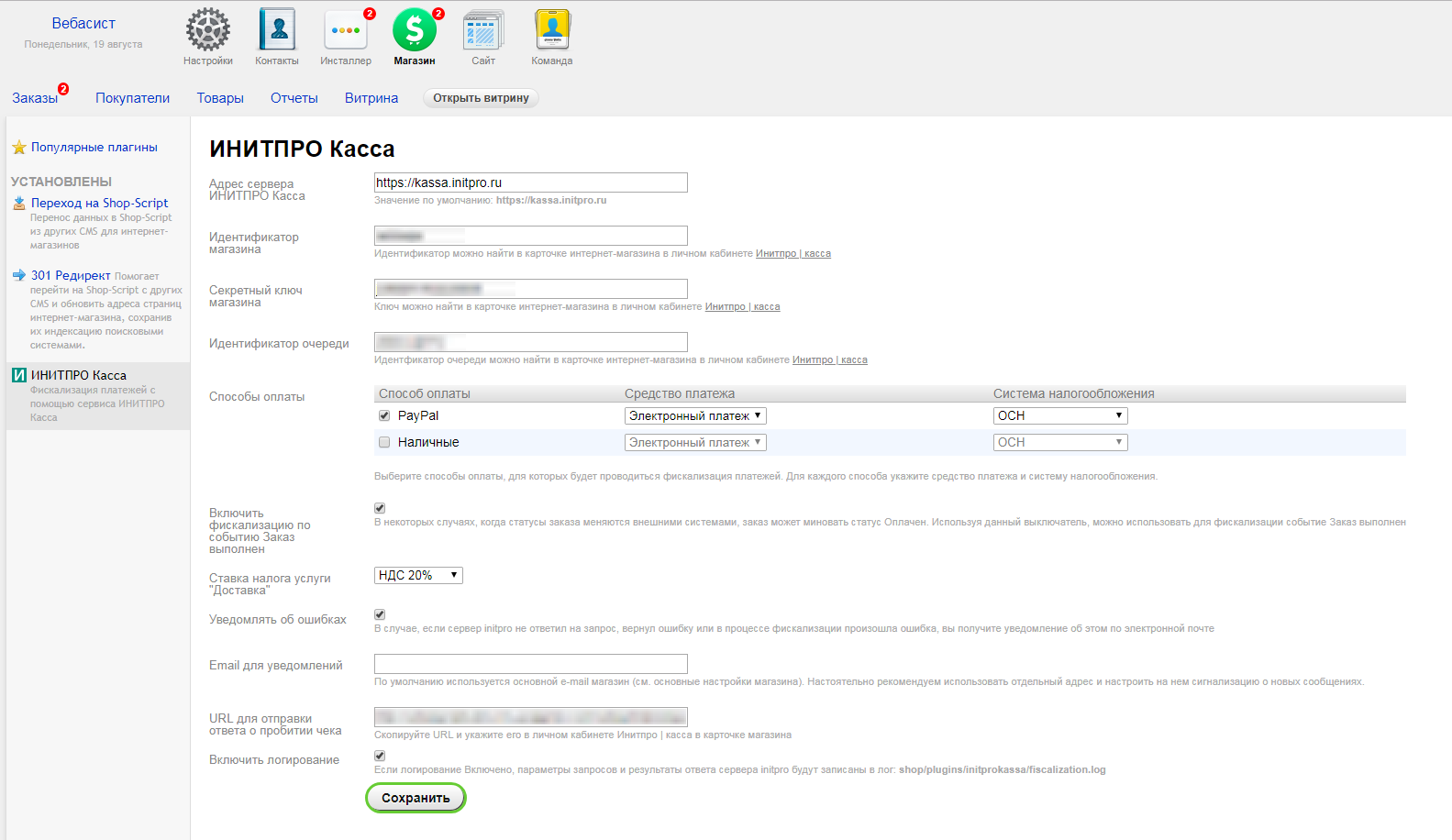The height and width of the screenshot is (840, 1452).
Task: Click the ИНИТПРО Касса page heading
Action: (302, 149)
